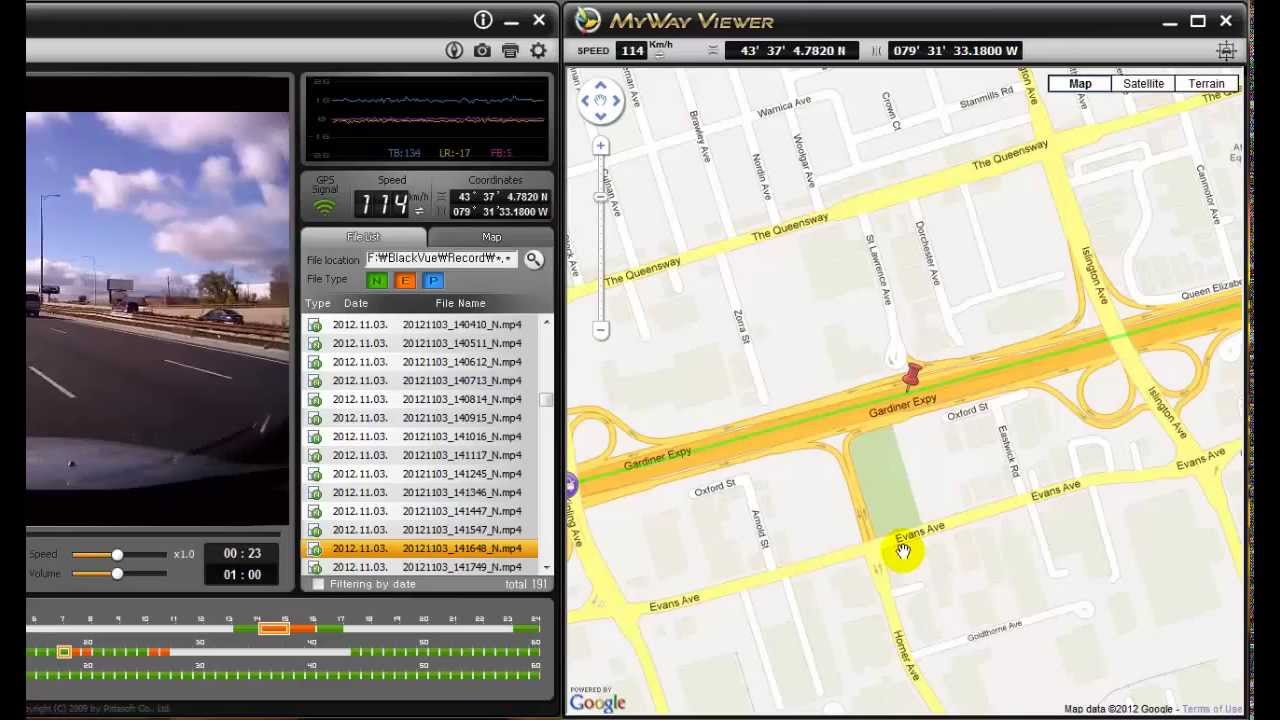Select the Map view type
1280x720 pixels.
[1080, 84]
